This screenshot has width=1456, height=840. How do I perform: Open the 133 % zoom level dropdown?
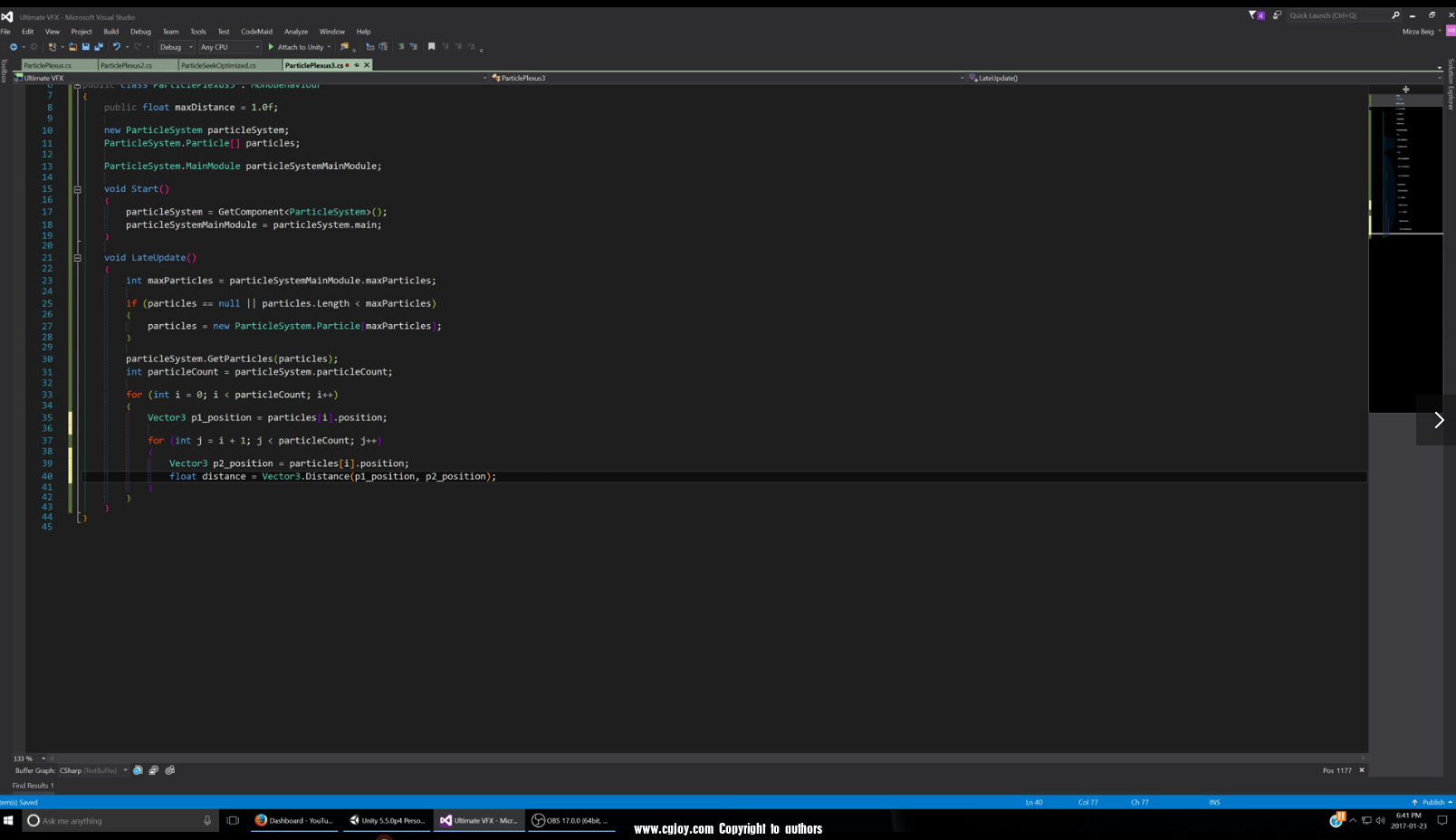click(x=43, y=759)
